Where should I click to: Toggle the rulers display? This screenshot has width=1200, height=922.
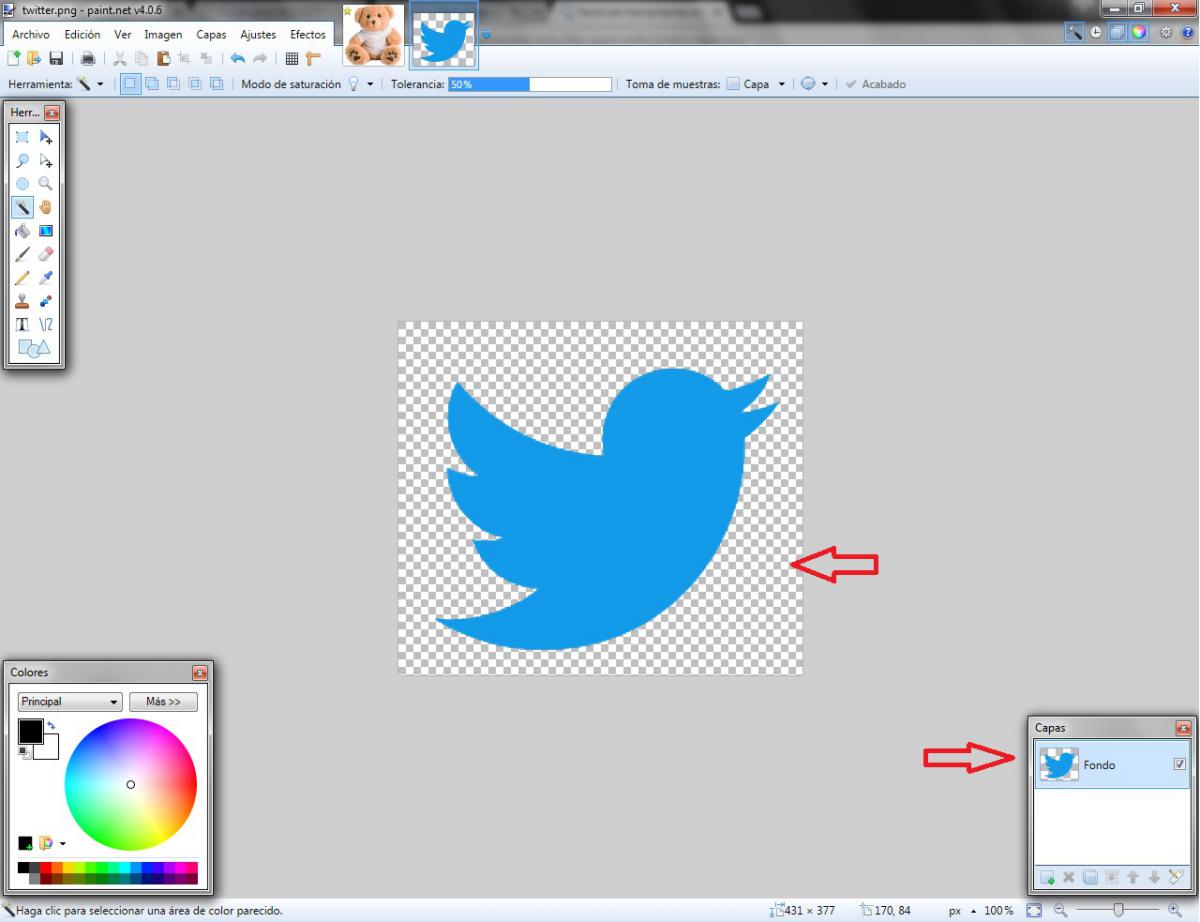pyautogui.click(x=314, y=59)
